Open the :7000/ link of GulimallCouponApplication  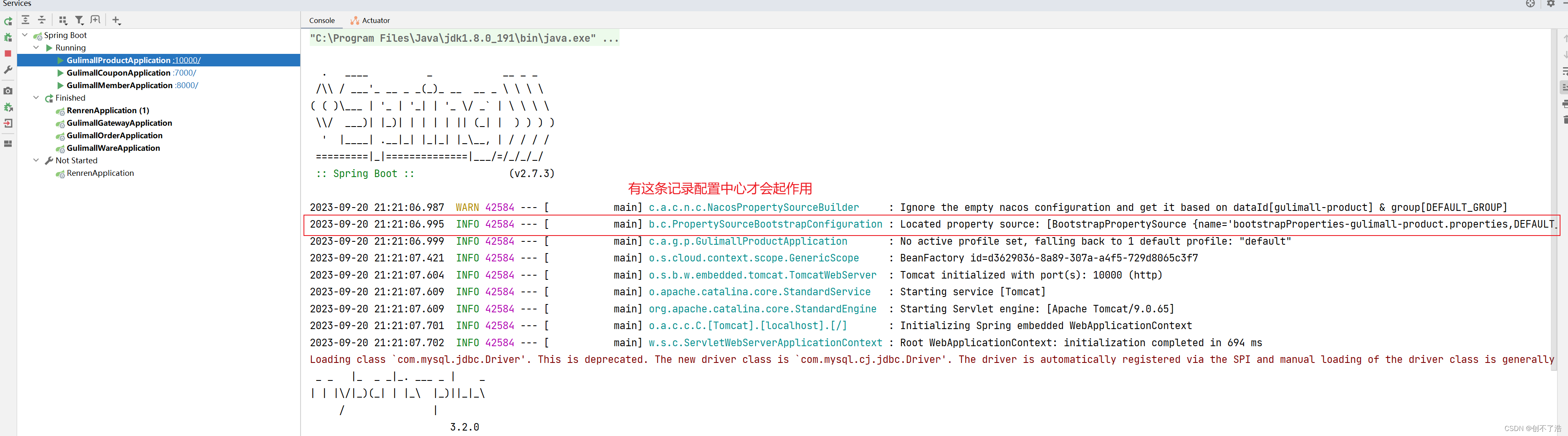[185, 73]
